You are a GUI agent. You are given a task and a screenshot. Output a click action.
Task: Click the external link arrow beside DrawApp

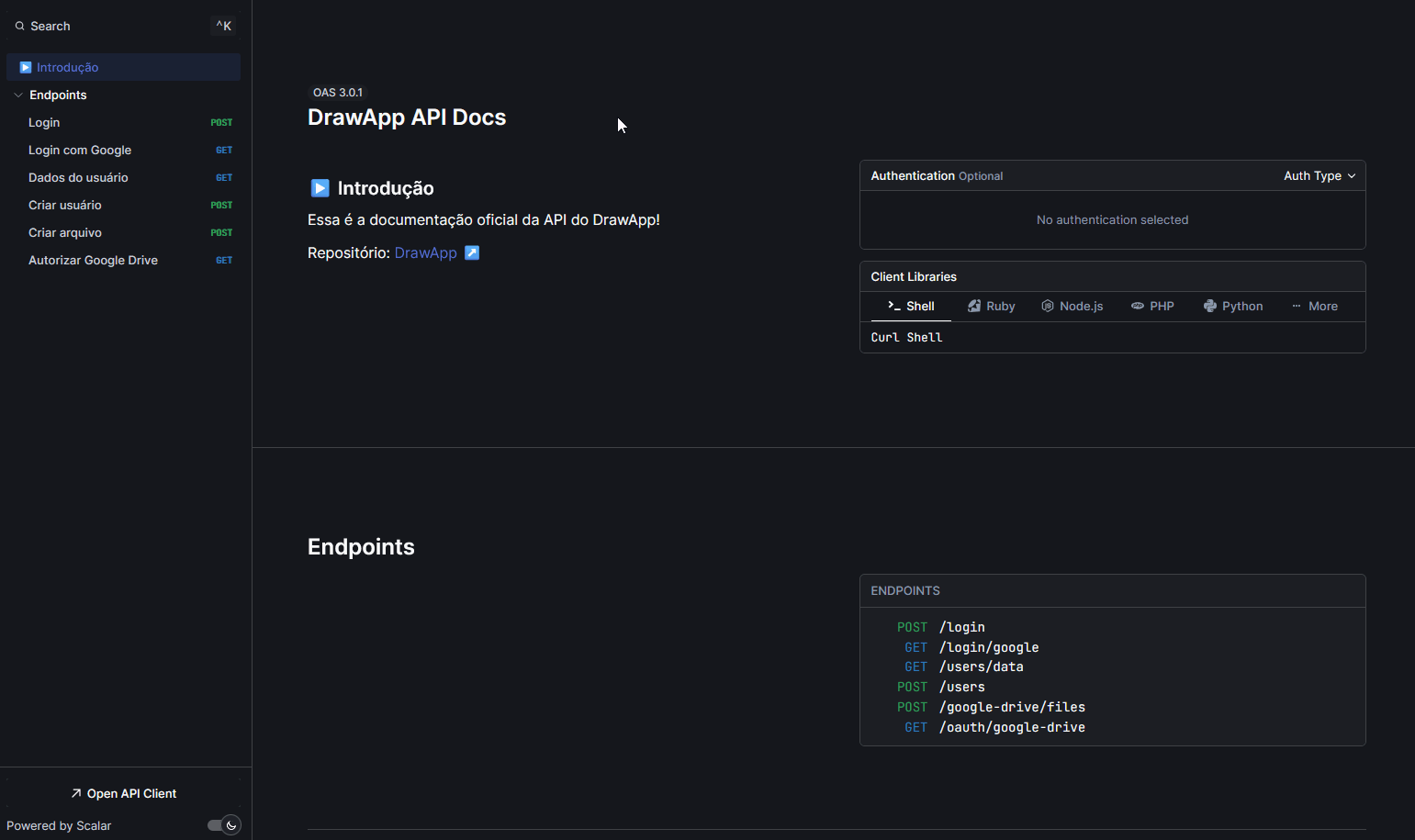tap(472, 252)
